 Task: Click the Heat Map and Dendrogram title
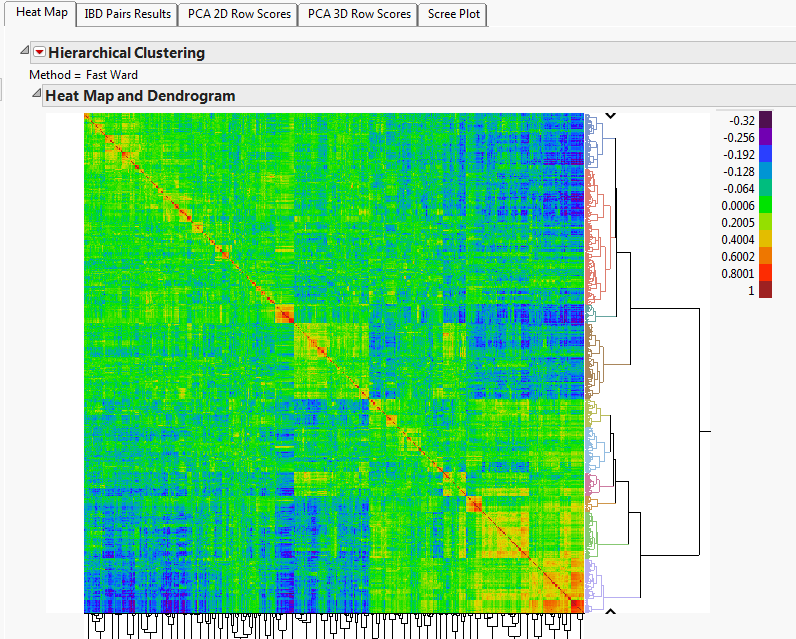[140, 96]
